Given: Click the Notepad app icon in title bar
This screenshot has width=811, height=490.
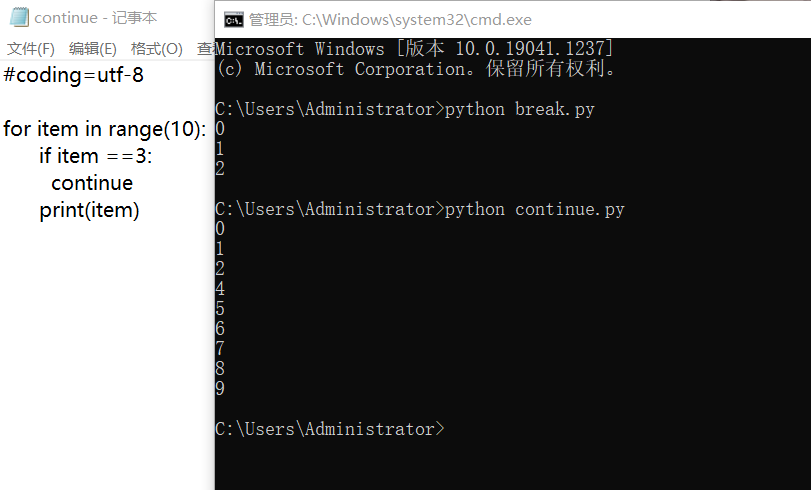Looking at the screenshot, I should pos(18,18).
